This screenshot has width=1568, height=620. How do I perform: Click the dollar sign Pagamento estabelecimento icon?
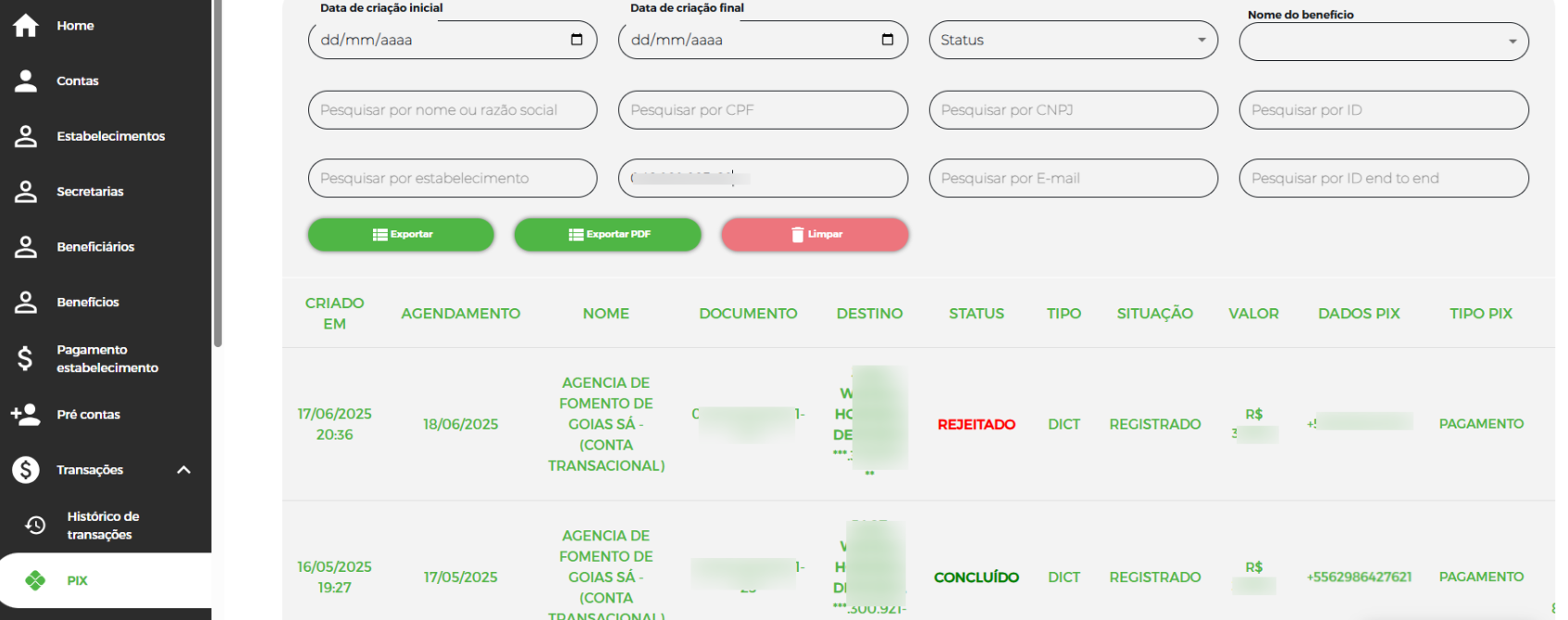[x=26, y=358]
